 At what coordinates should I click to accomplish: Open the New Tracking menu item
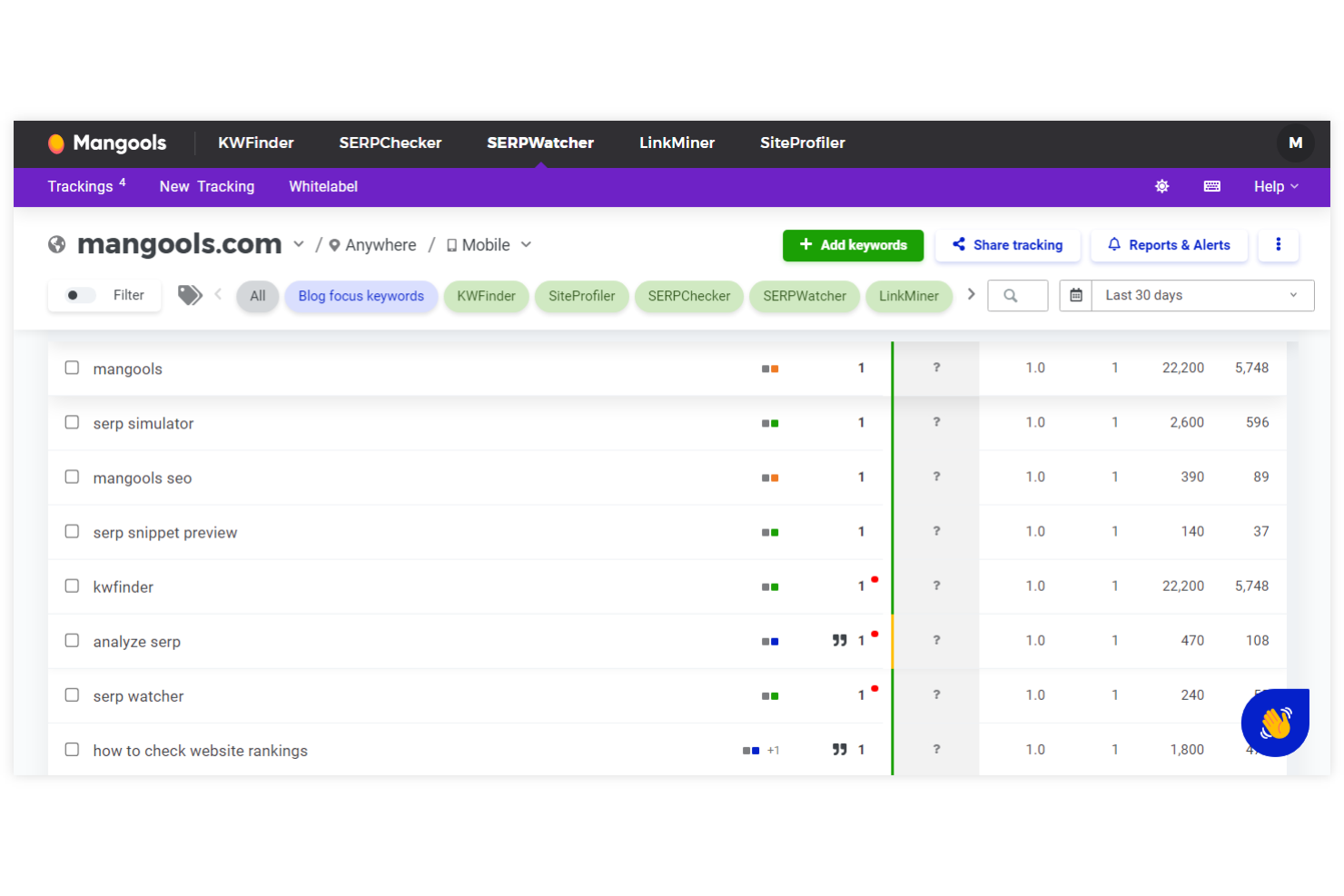coord(206,186)
